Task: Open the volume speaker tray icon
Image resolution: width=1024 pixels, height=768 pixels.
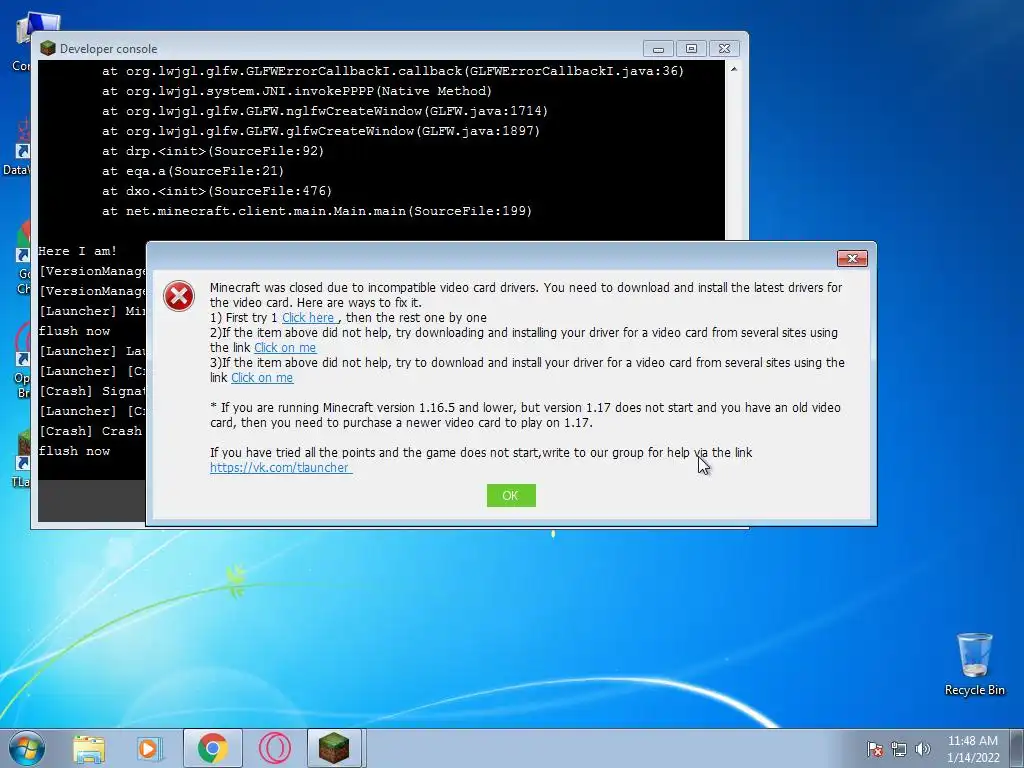Action: [x=923, y=749]
